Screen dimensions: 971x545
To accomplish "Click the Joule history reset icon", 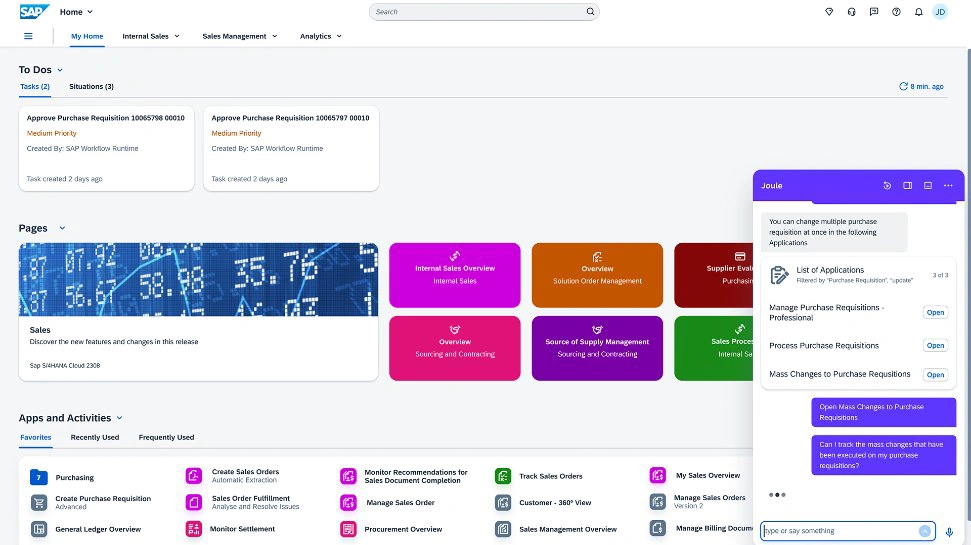I will [x=887, y=185].
